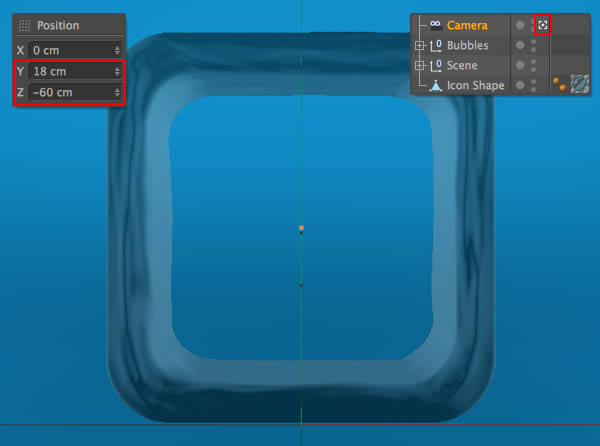Expand the Scene group
The image size is (600, 446).
click(x=419, y=66)
